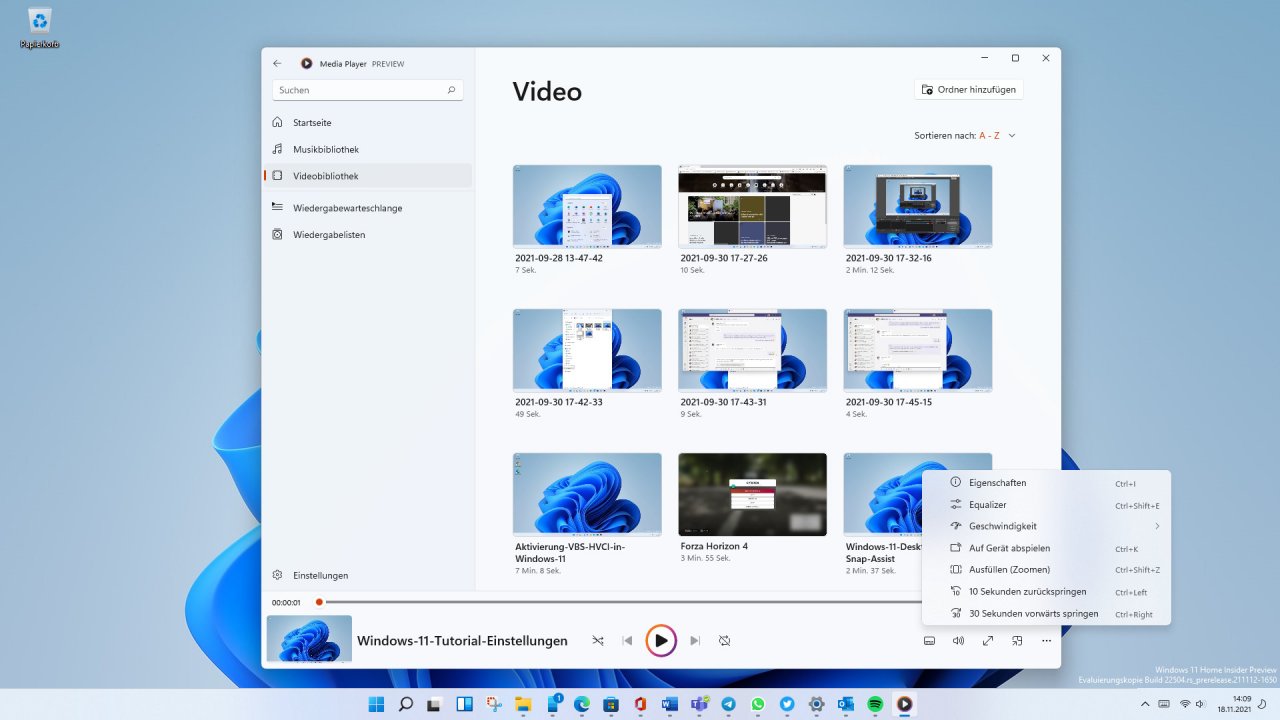Screen dimensions: 1280x720
Task: Open Einstellungen in the sidebar
Action: coord(367,575)
